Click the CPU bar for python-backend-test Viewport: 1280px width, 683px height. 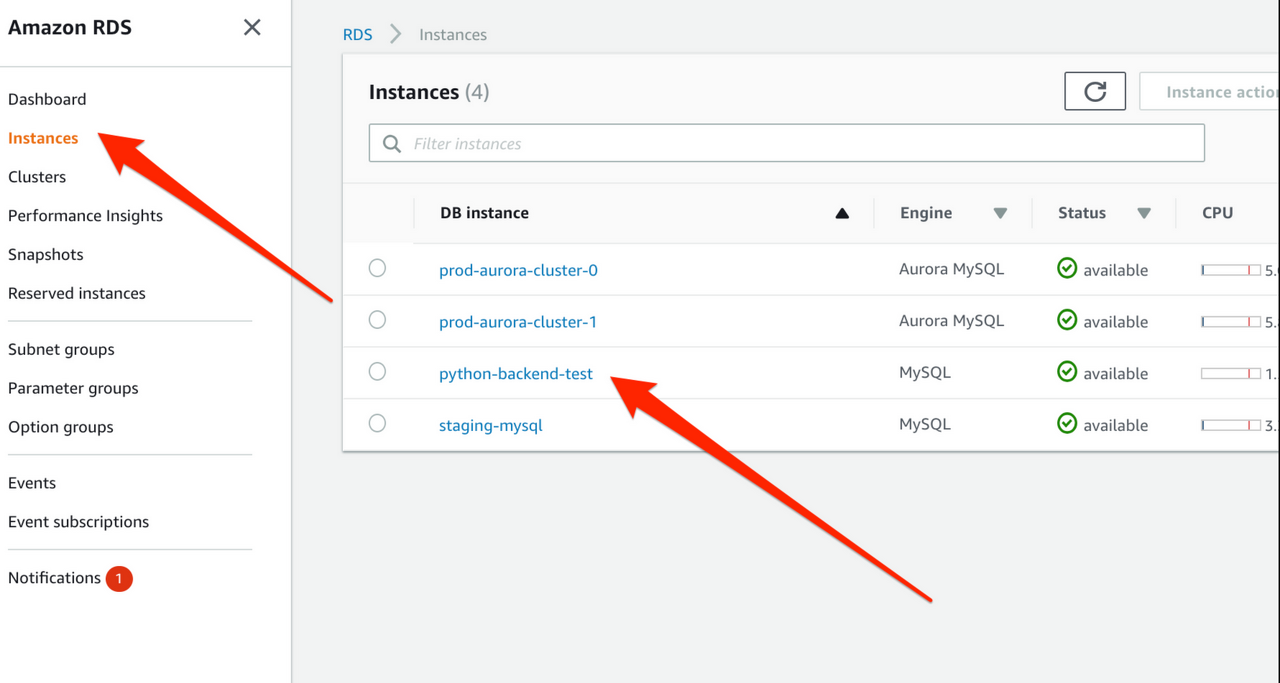tap(1231, 373)
